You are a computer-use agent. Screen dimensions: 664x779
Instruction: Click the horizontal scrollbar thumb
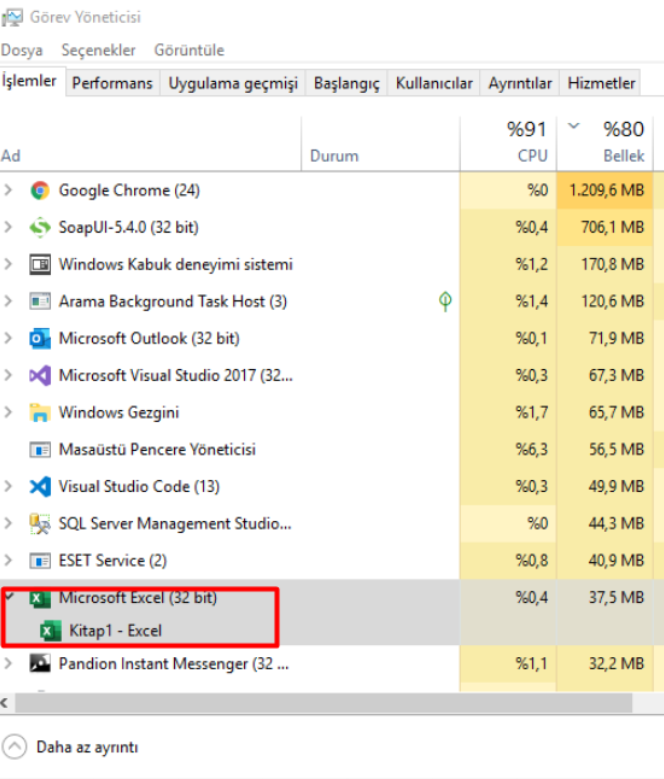tap(323, 703)
